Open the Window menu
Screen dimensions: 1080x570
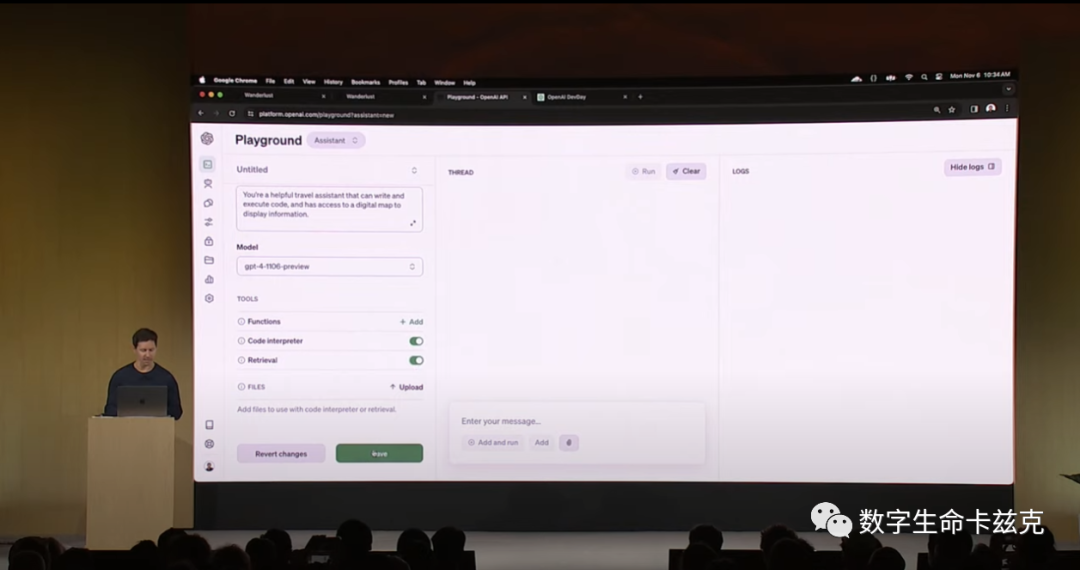coord(444,83)
